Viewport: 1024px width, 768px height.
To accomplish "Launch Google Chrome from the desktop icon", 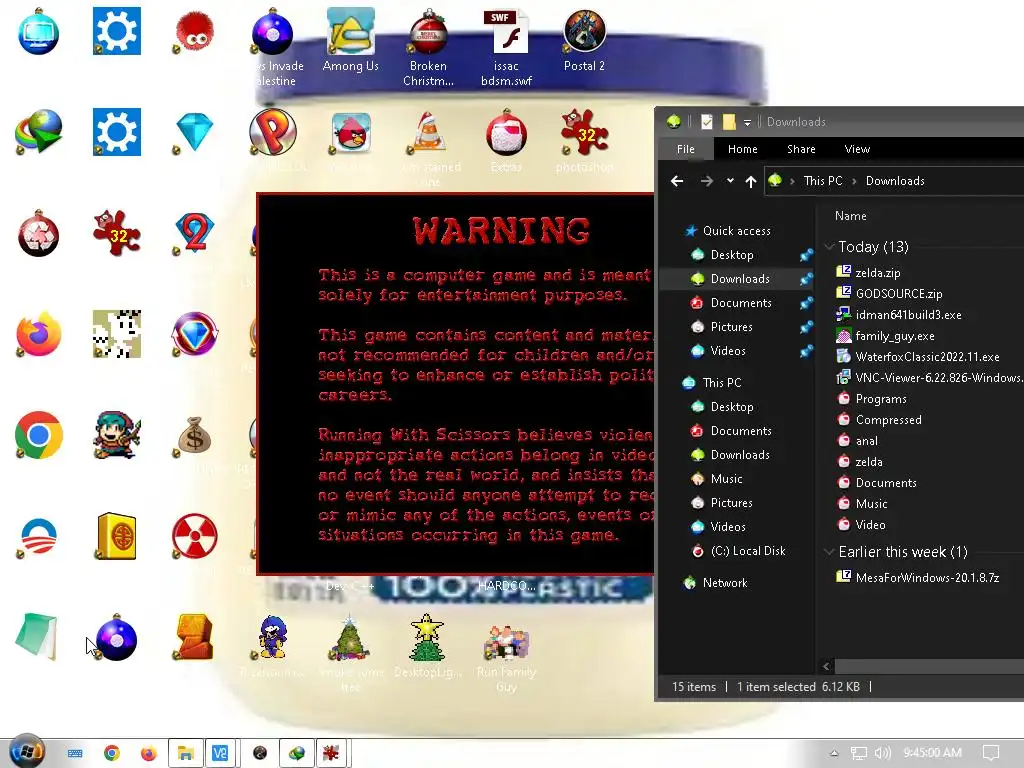I will [x=39, y=435].
